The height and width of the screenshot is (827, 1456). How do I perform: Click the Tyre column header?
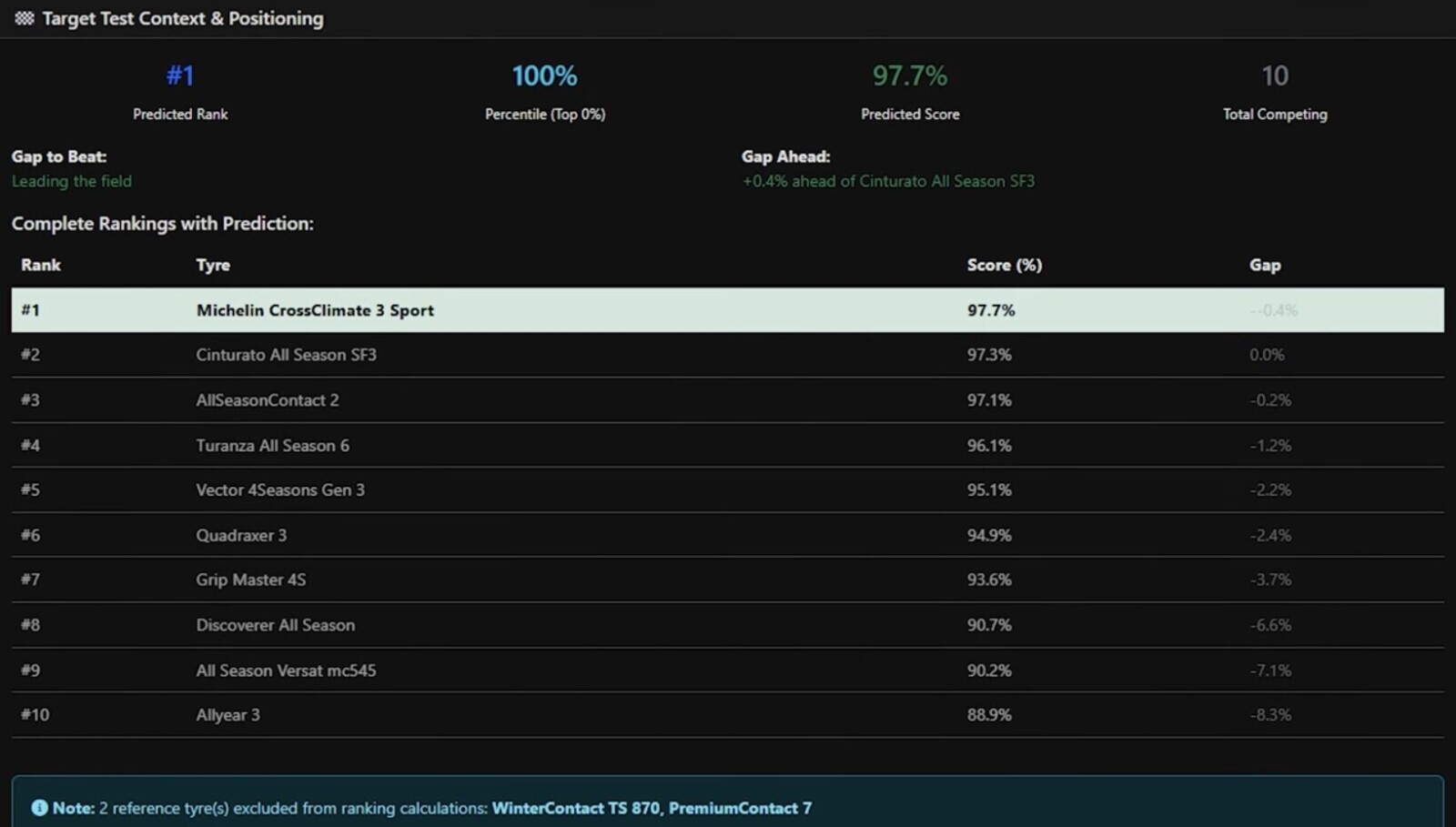pyautogui.click(x=213, y=266)
